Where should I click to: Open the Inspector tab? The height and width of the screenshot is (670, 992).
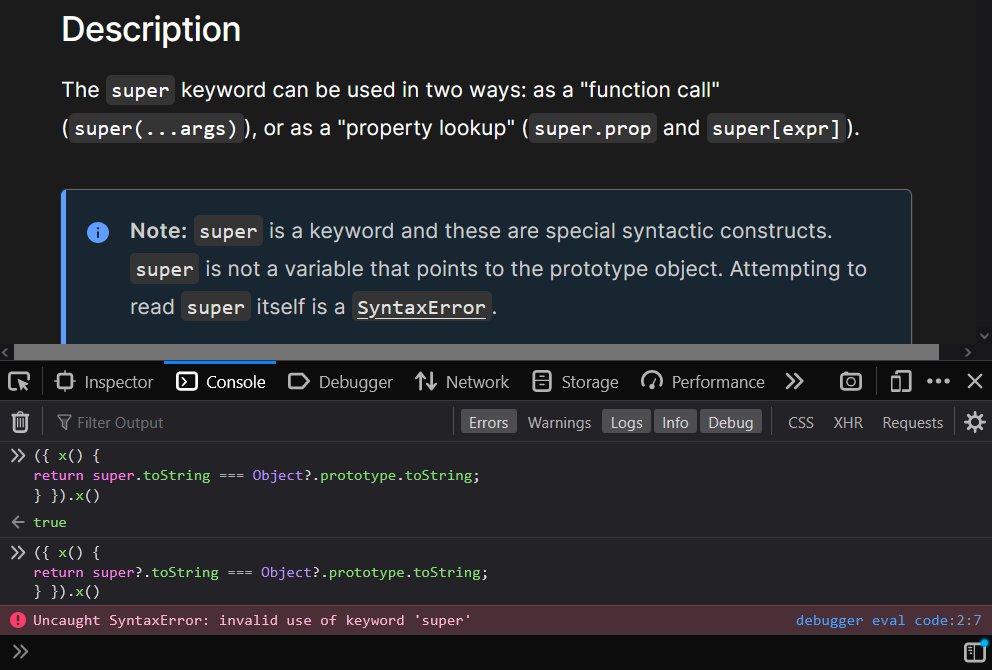(x=105, y=381)
